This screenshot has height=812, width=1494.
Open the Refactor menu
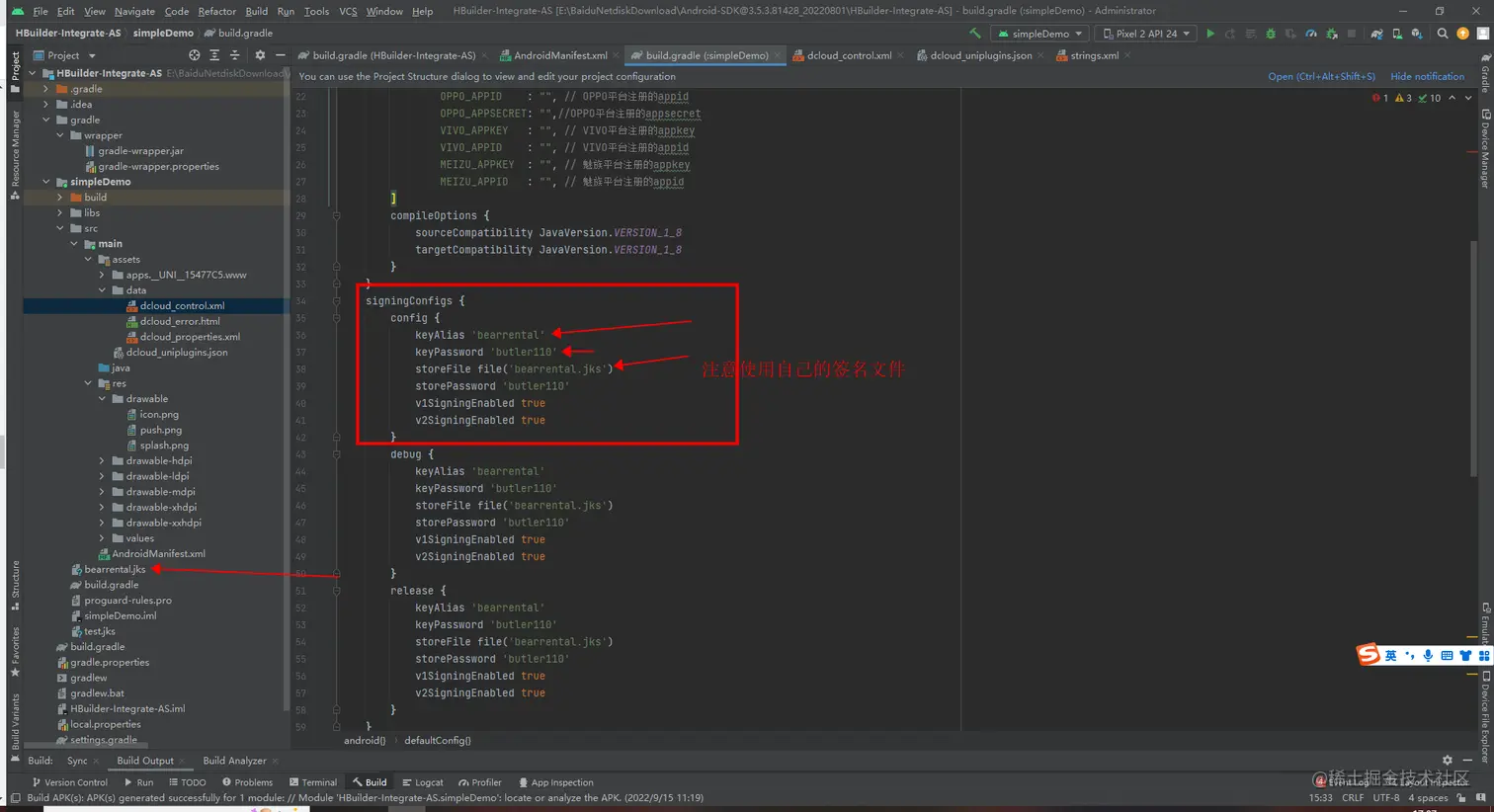tap(216, 11)
